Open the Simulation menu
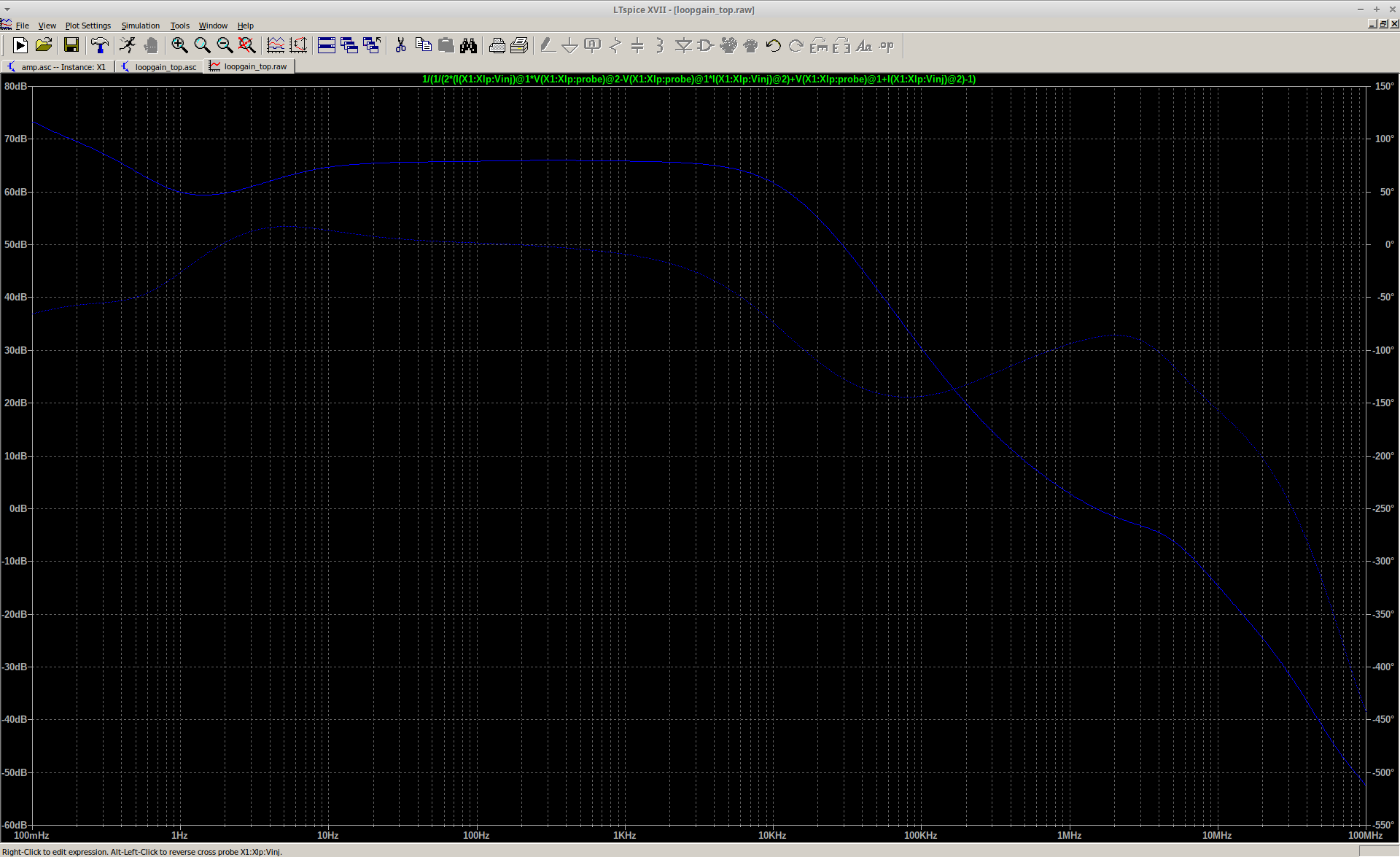This screenshot has height=857, width=1400. coord(140,26)
